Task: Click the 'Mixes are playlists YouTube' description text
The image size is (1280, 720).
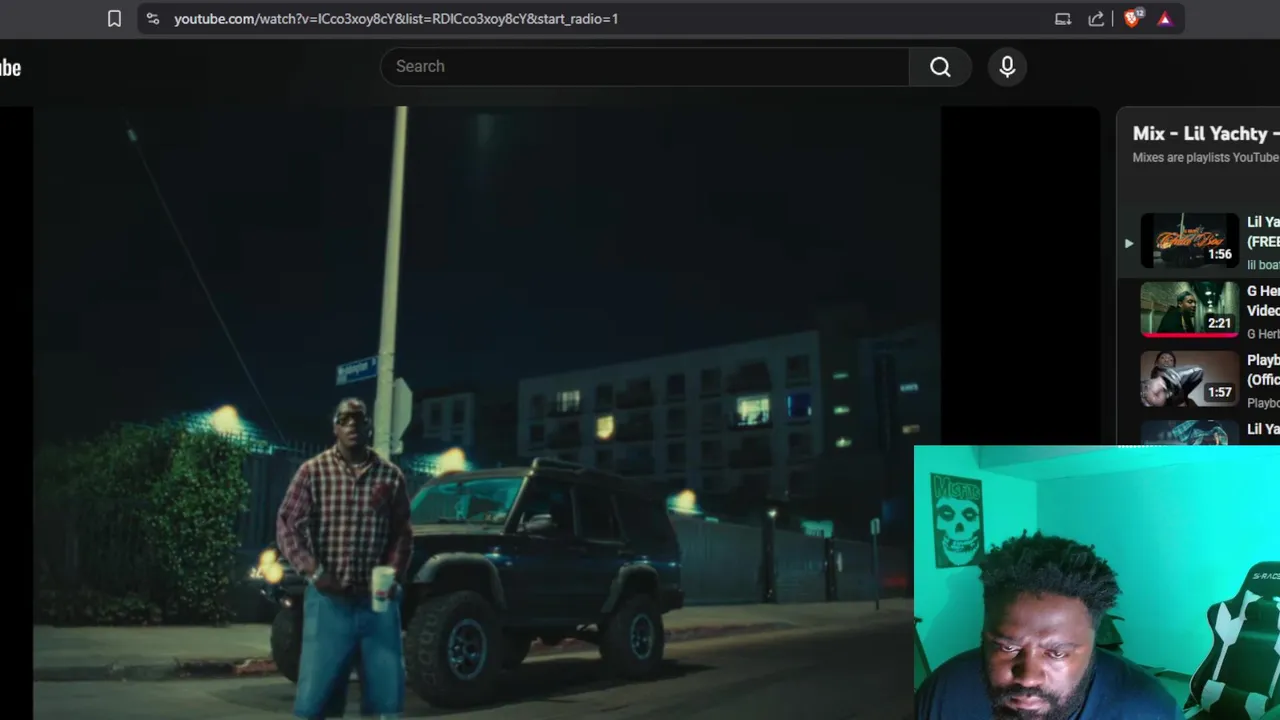Action: click(1206, 157)
